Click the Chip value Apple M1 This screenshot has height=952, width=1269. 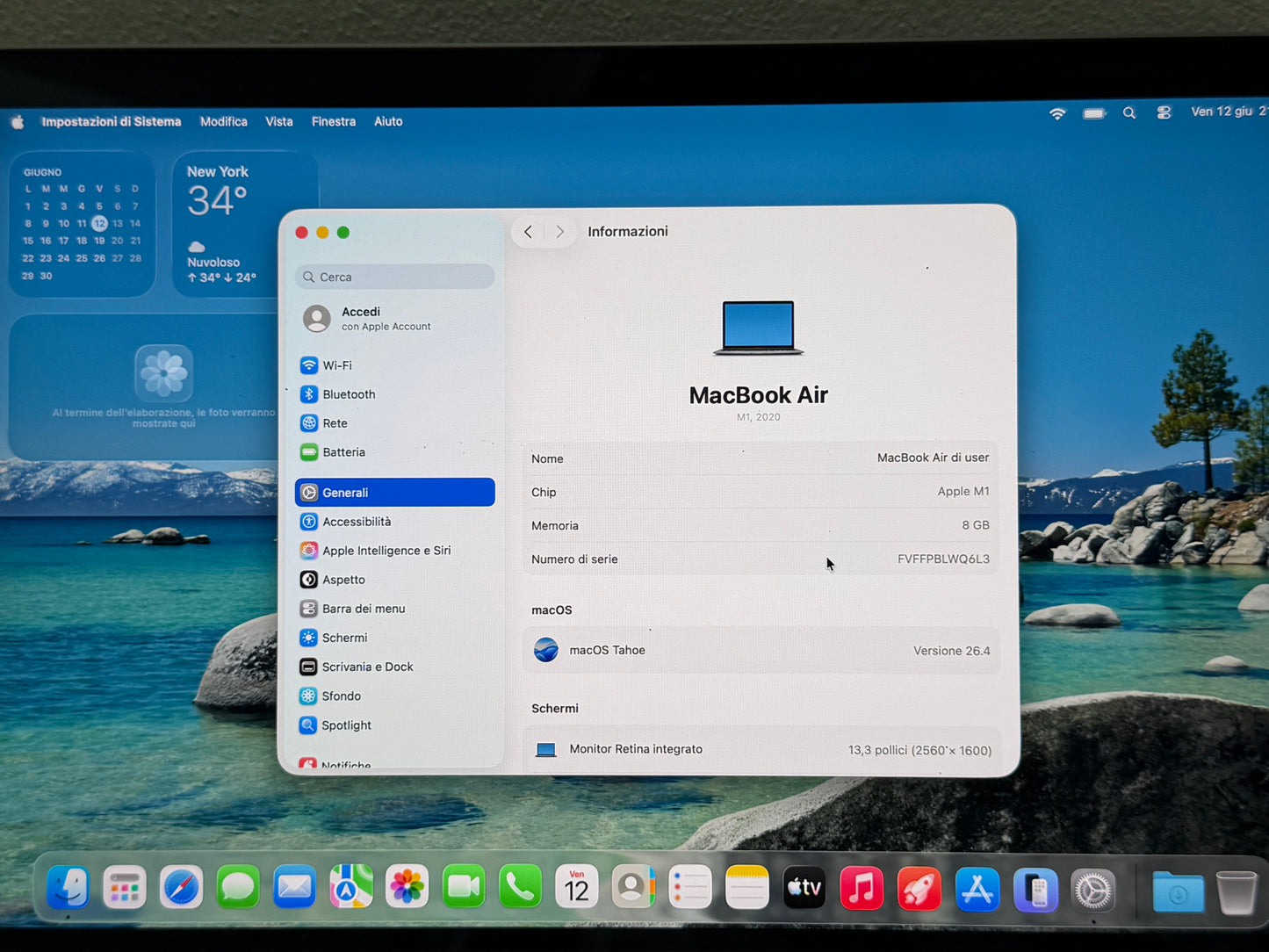963,492
